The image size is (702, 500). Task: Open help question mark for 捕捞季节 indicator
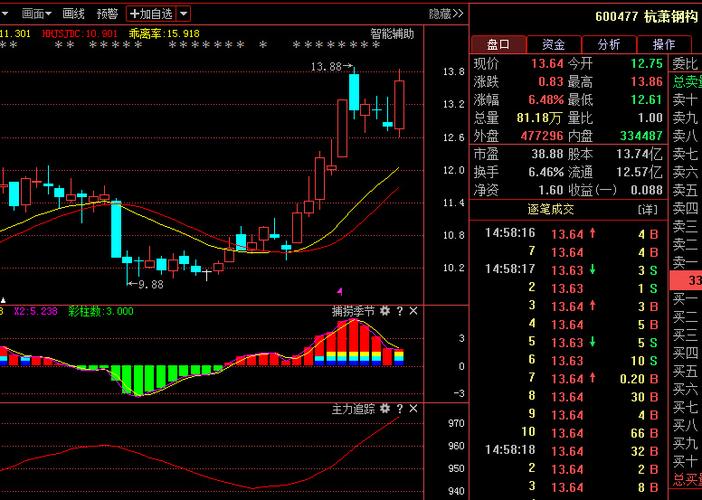[400, 311]
